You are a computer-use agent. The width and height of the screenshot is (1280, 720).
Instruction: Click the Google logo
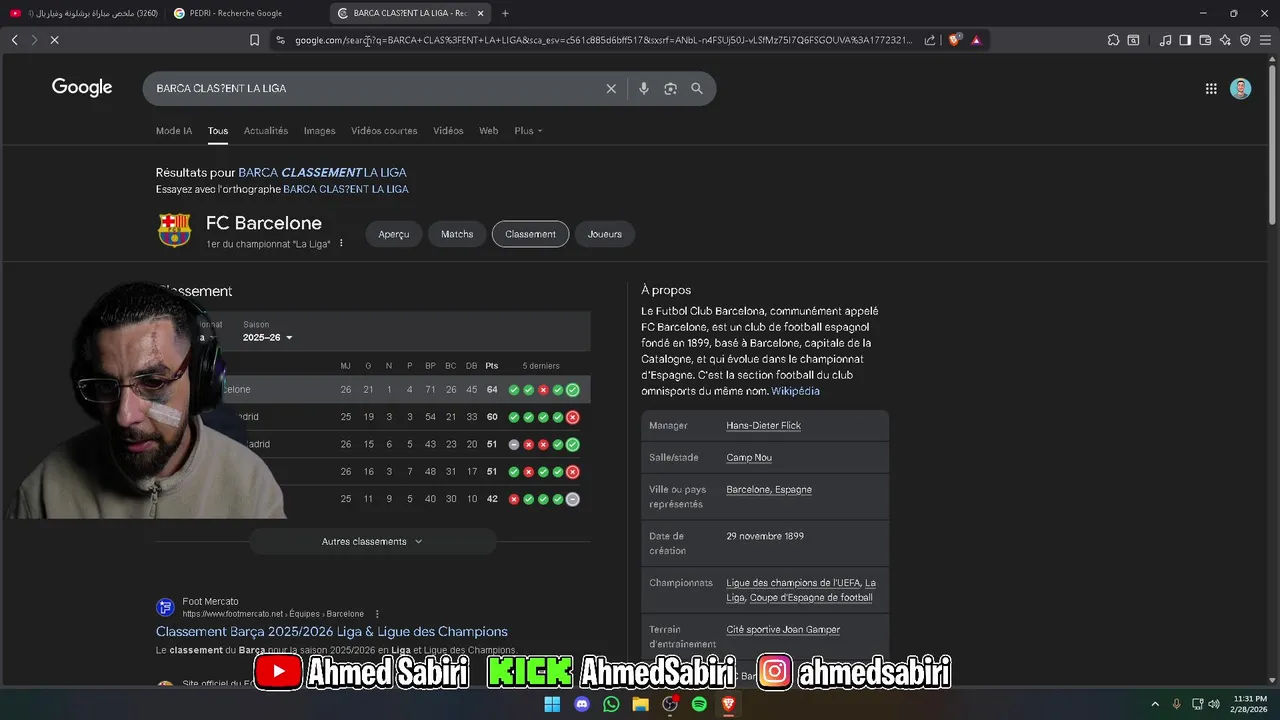(82, 88)
